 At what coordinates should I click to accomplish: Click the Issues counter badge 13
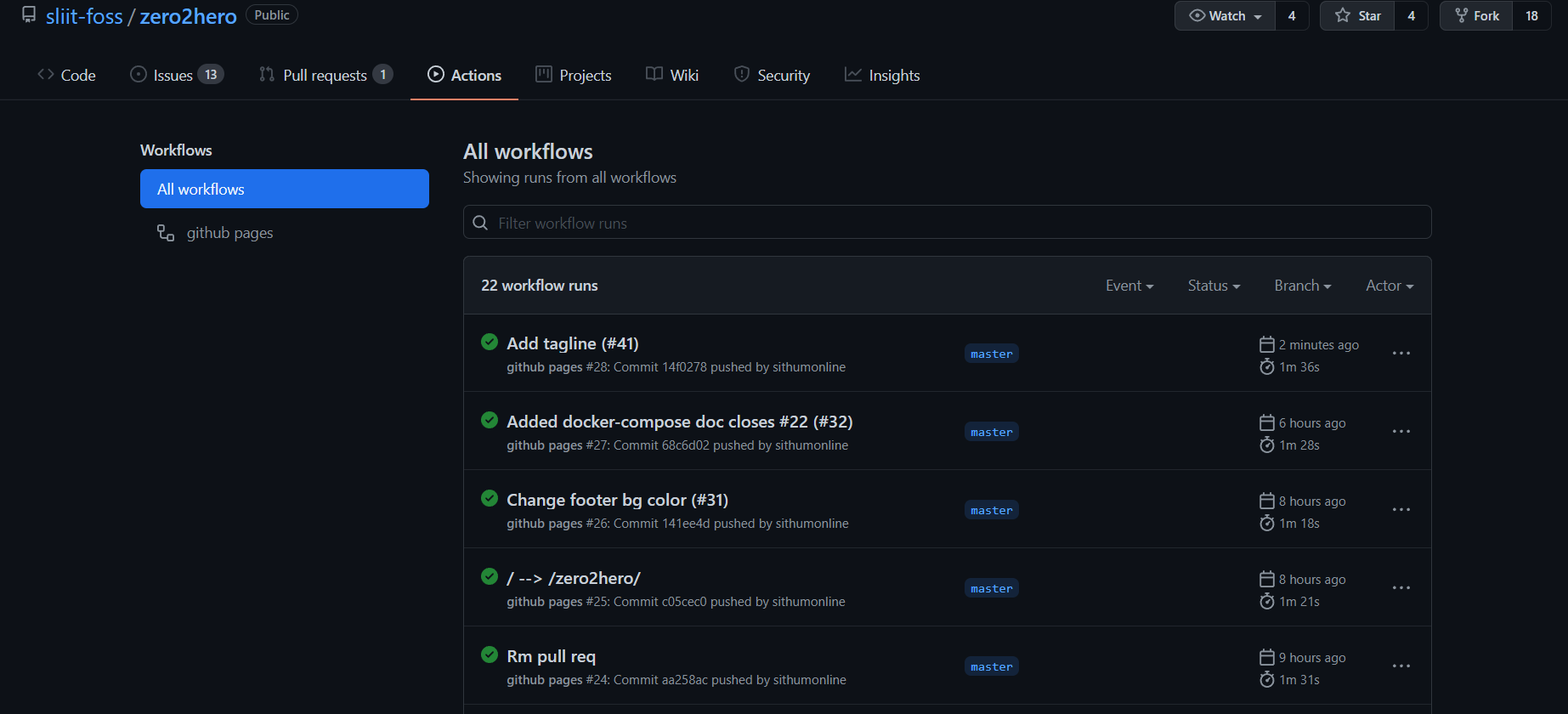pyautogui.click(x=211, y=75)
